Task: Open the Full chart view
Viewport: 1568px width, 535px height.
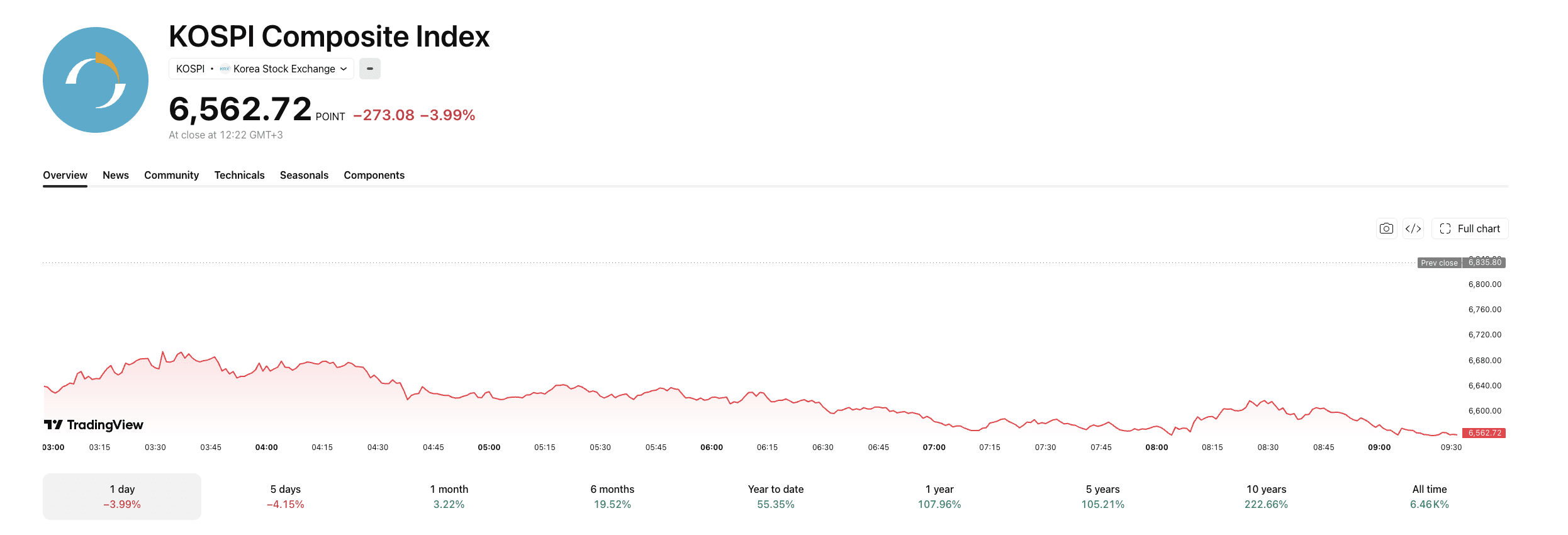Action: [1470, 228]
